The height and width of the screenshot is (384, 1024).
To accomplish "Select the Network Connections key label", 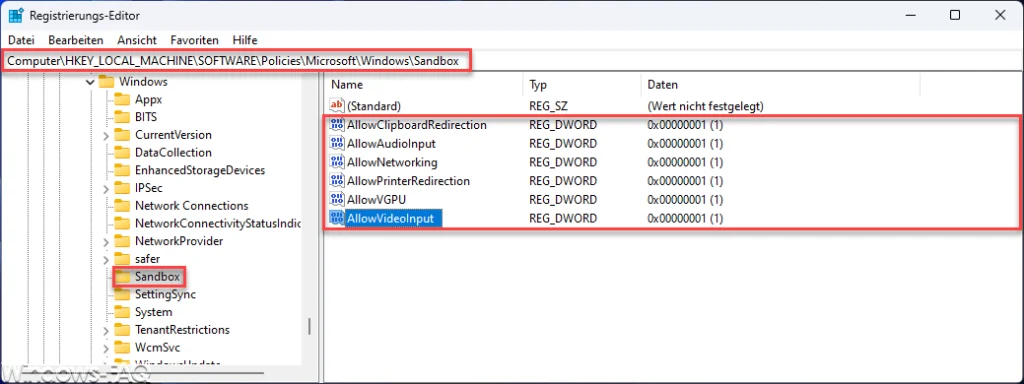I will [191, 206].
